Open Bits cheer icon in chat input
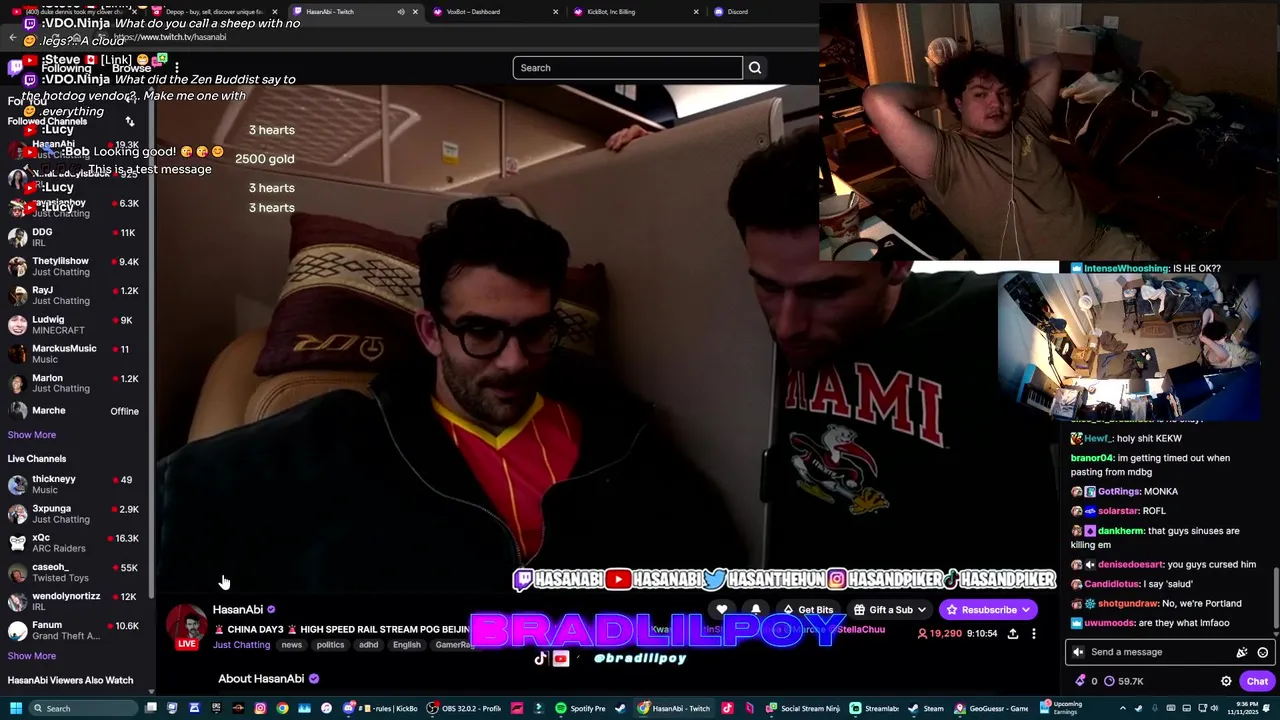 1242,652
